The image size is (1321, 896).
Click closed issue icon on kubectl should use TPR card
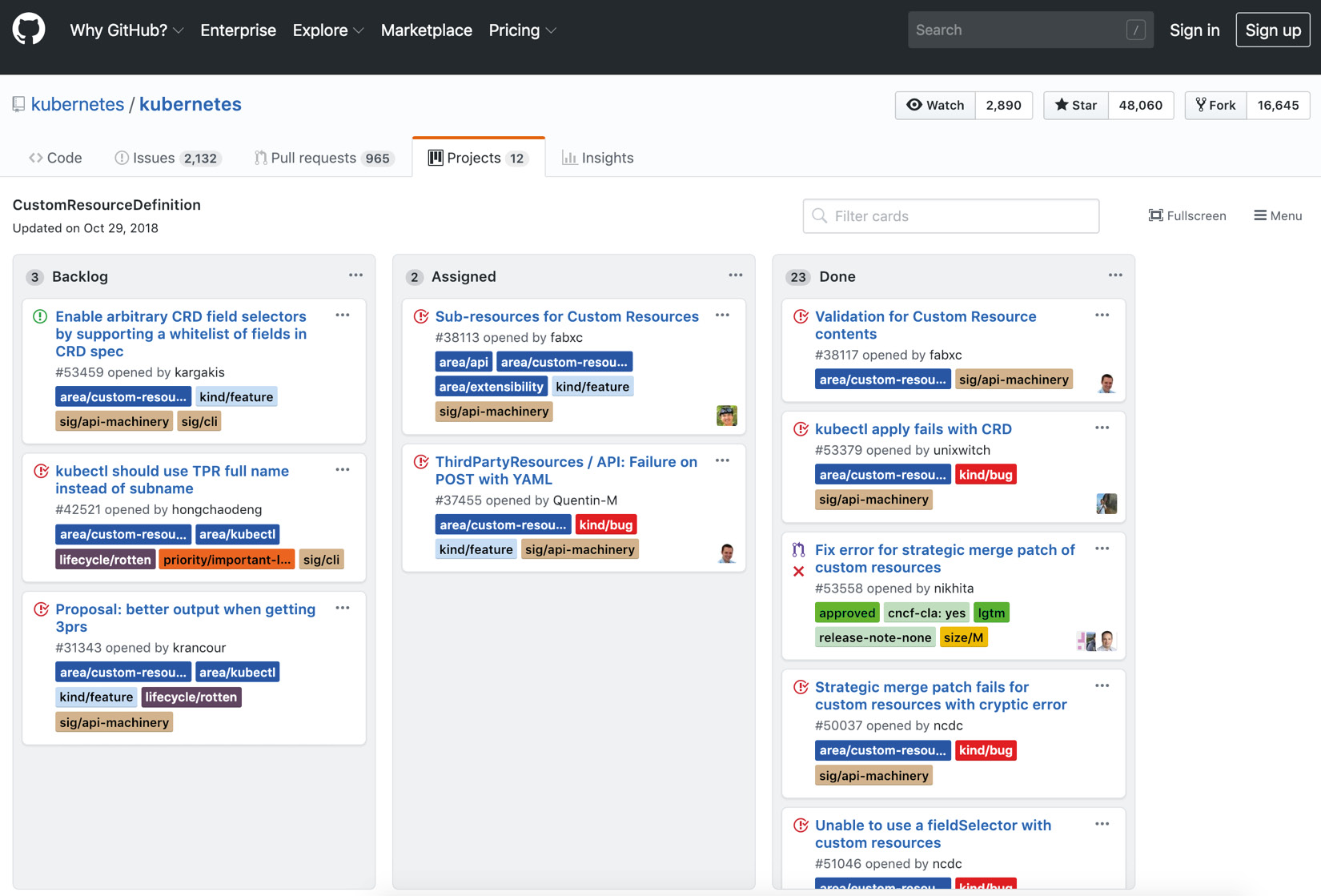[x=41, y=471]
